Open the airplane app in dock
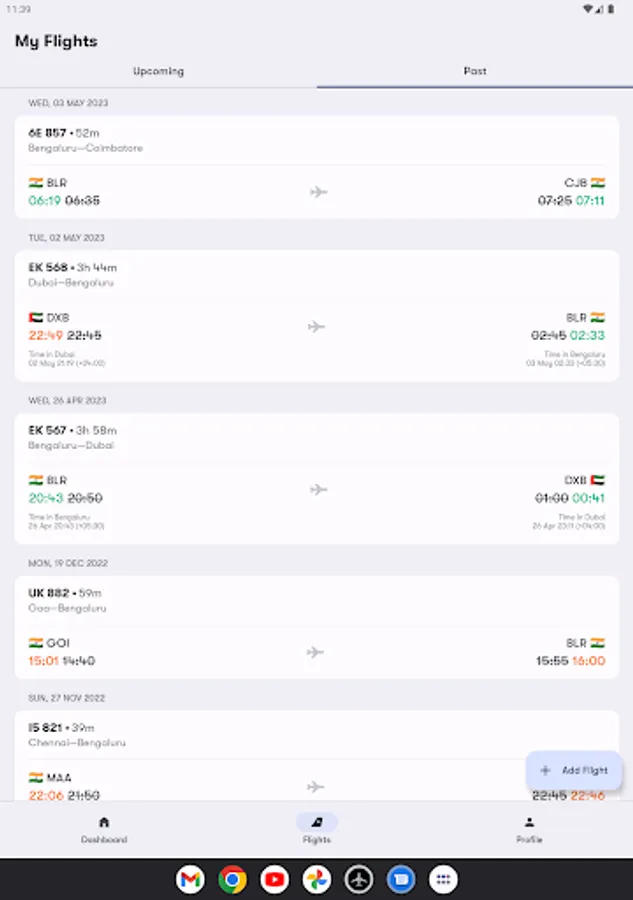 (359, 879)
